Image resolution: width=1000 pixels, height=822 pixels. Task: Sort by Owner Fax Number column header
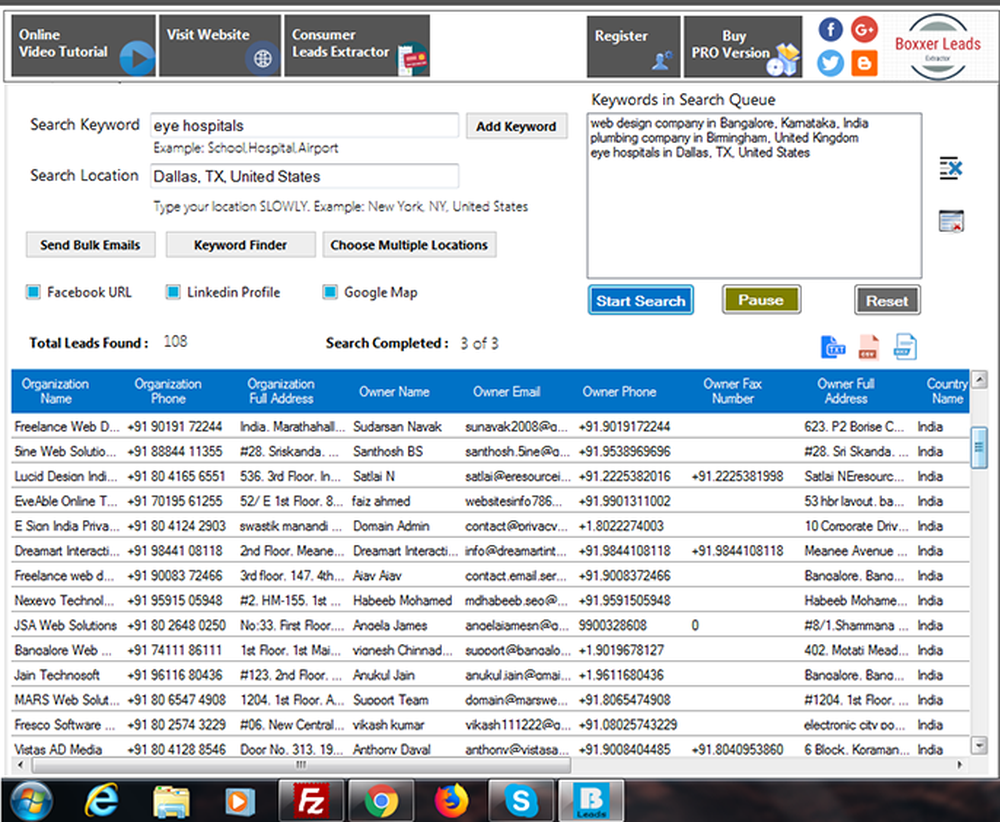[x=733, y=391]
